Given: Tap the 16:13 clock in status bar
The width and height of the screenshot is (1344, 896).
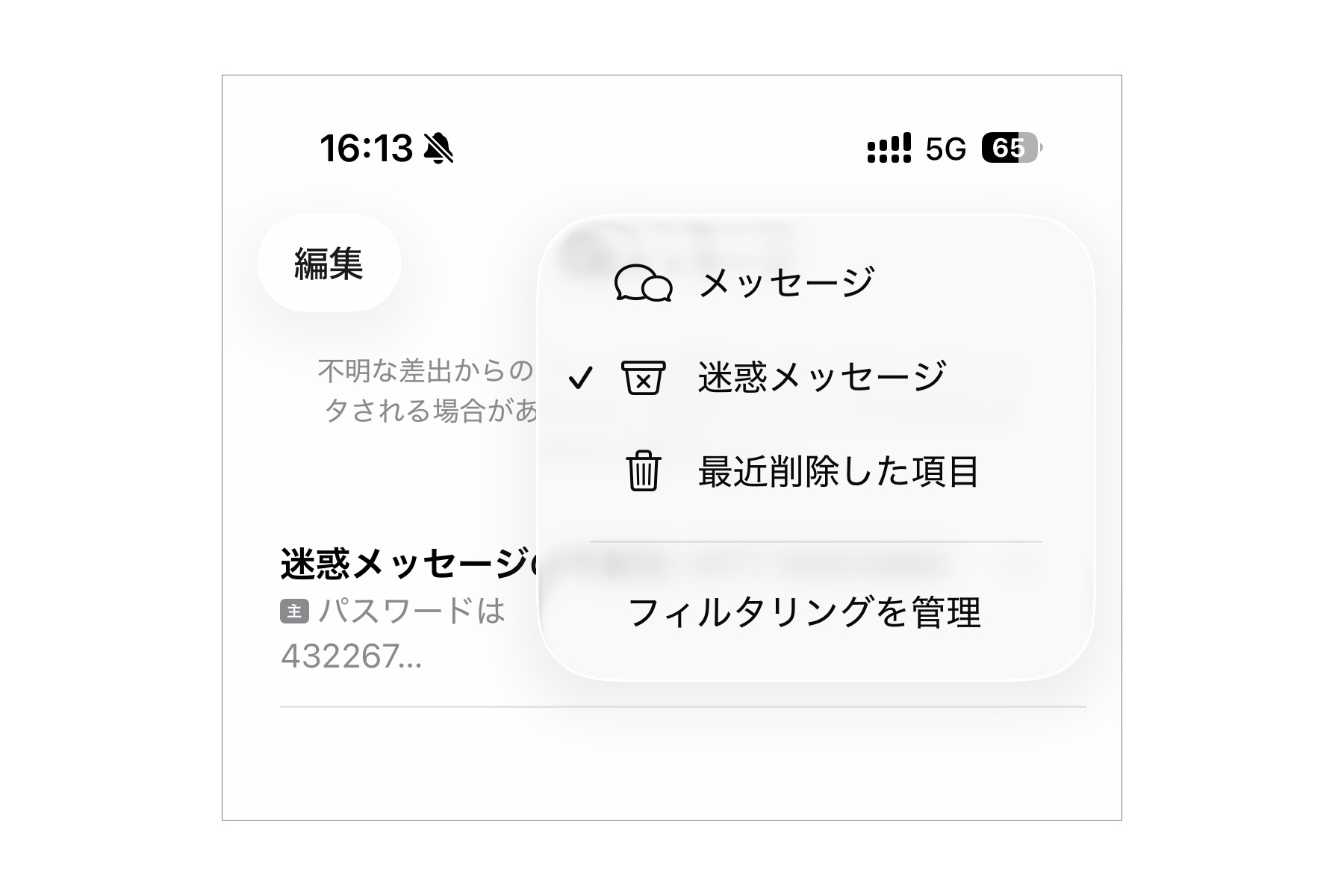Looking at the screenshot, I should coord(366,148).
